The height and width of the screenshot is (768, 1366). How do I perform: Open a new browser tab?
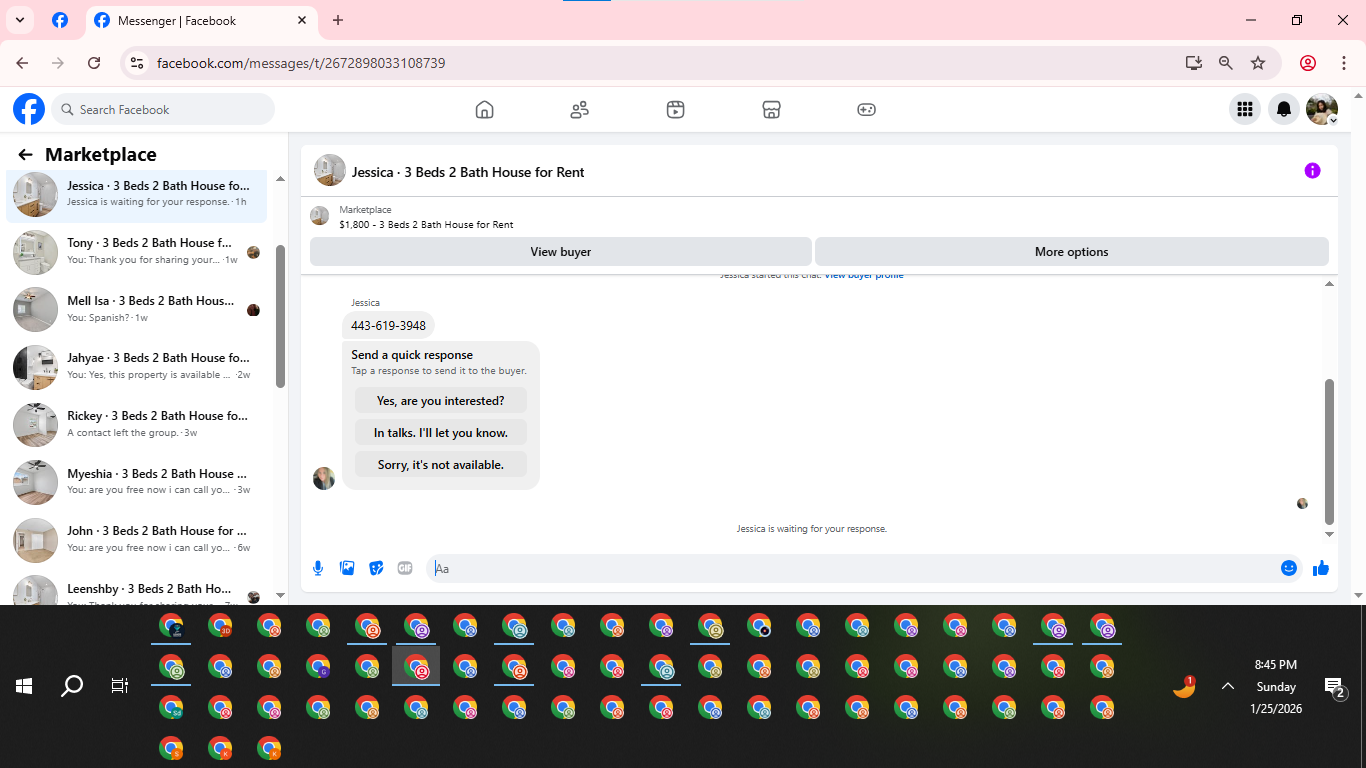coord(338,20)
